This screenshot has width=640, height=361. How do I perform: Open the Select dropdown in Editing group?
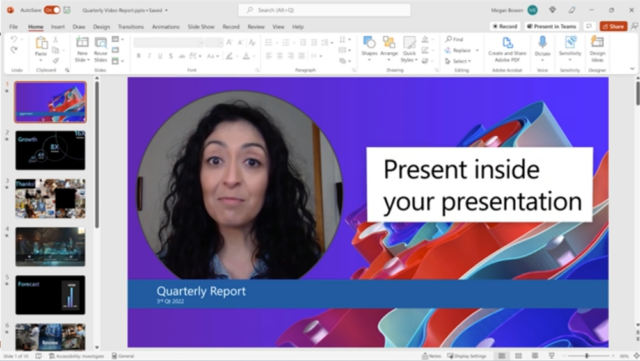[458, 61]
